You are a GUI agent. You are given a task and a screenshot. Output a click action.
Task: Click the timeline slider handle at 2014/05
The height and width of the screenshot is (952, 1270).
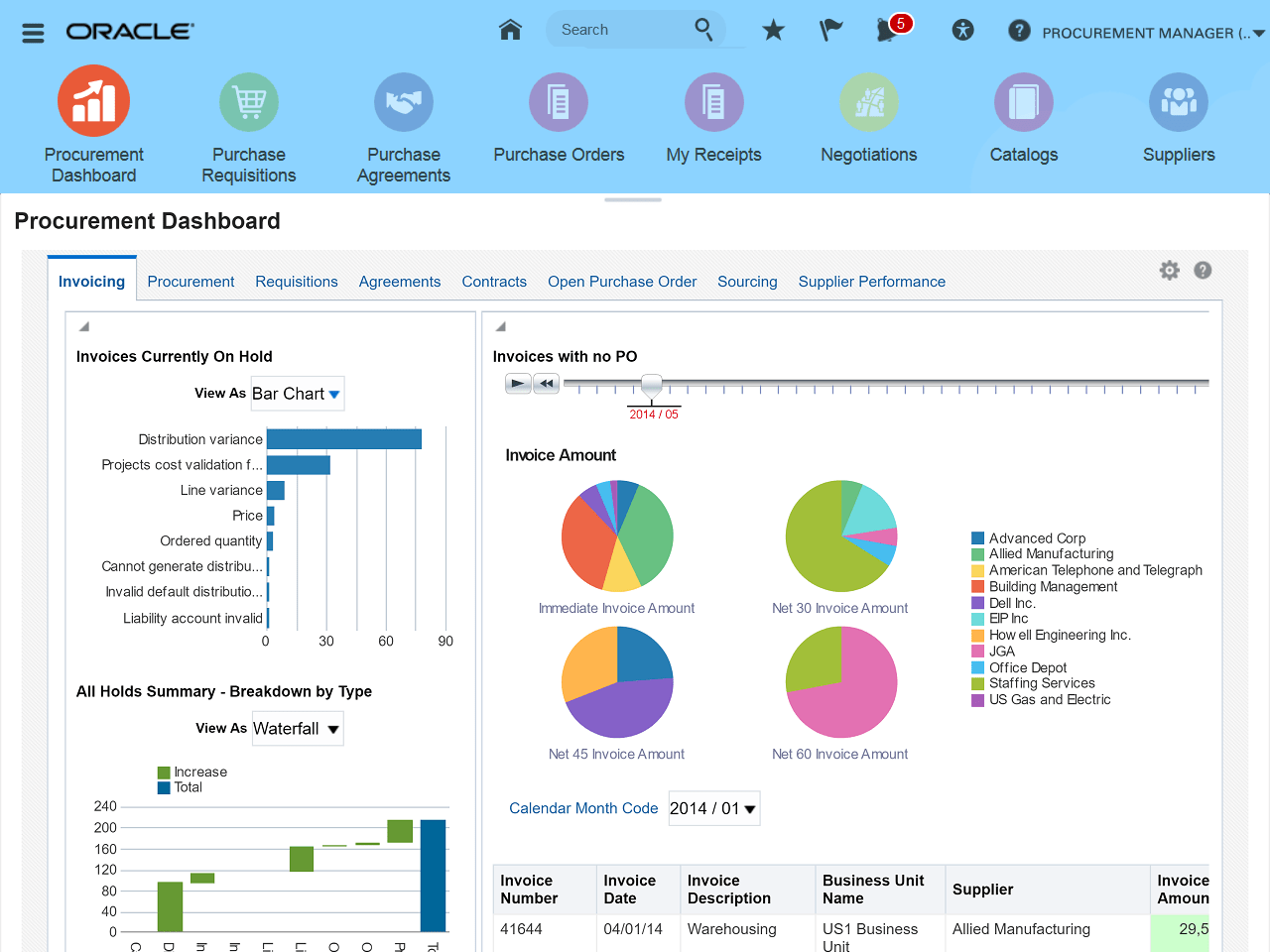[x=652, y=384]
